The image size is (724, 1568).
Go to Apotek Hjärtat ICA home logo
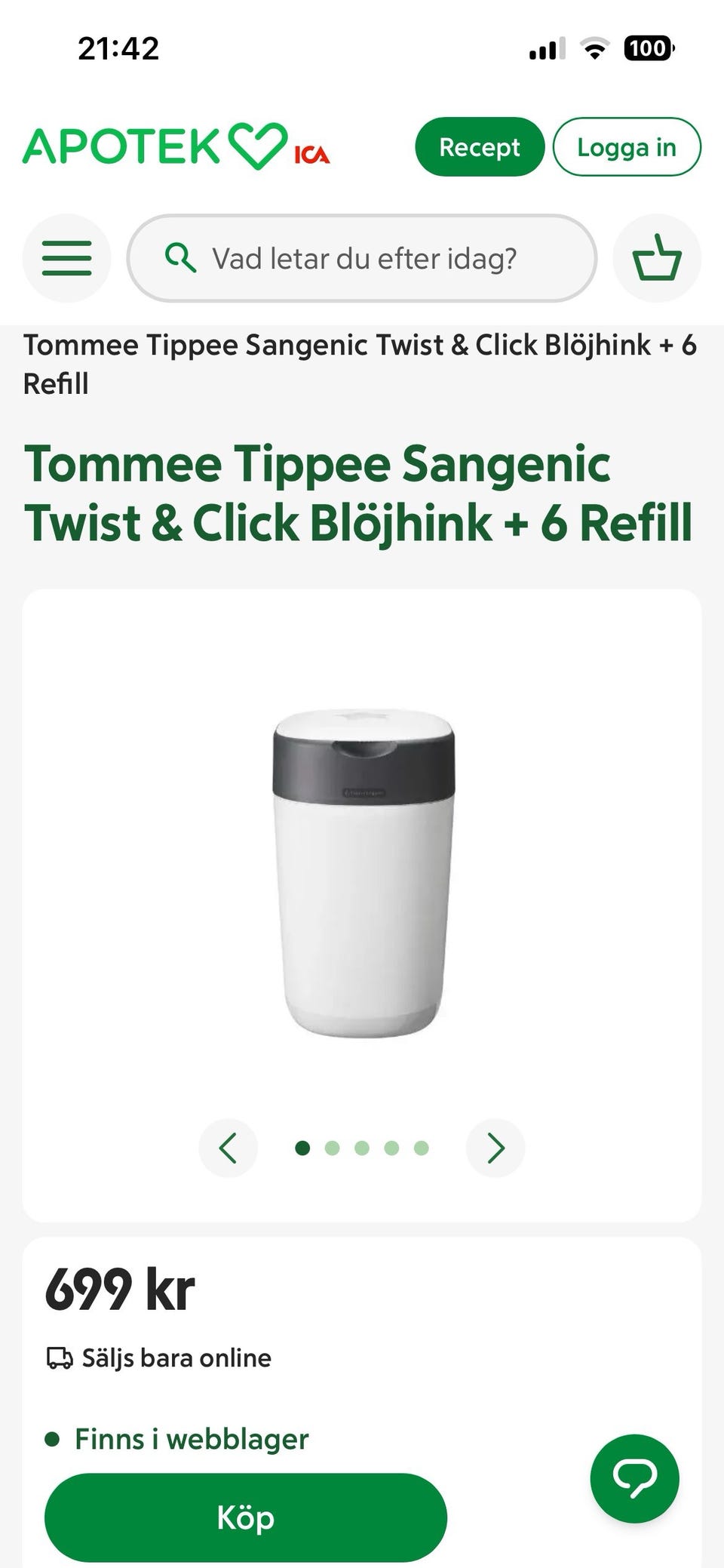coord(176,146)
